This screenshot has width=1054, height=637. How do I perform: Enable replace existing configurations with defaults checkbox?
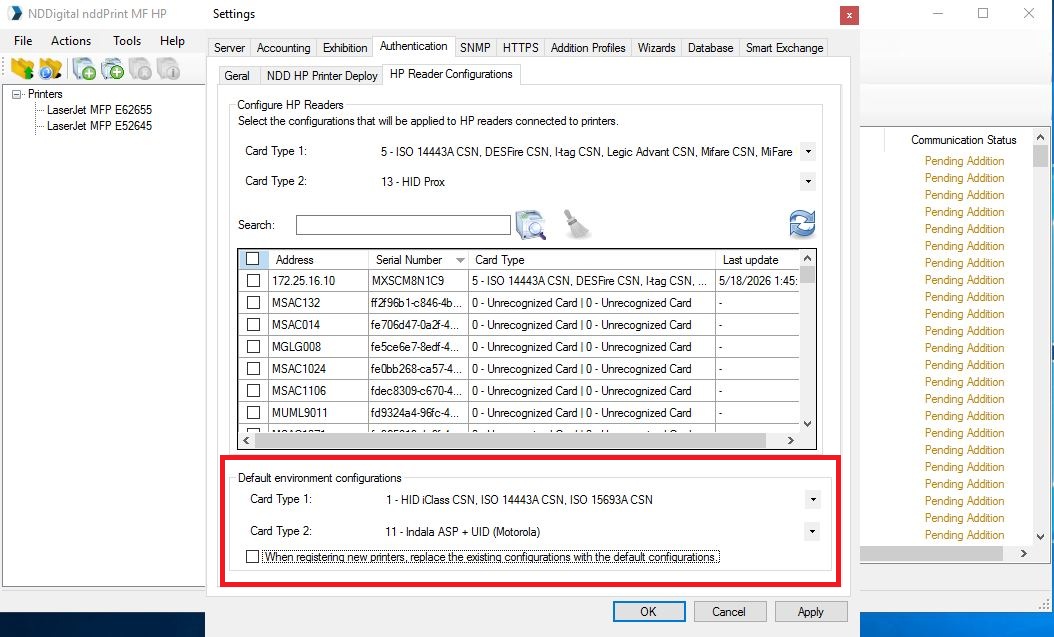coord(252,556)
